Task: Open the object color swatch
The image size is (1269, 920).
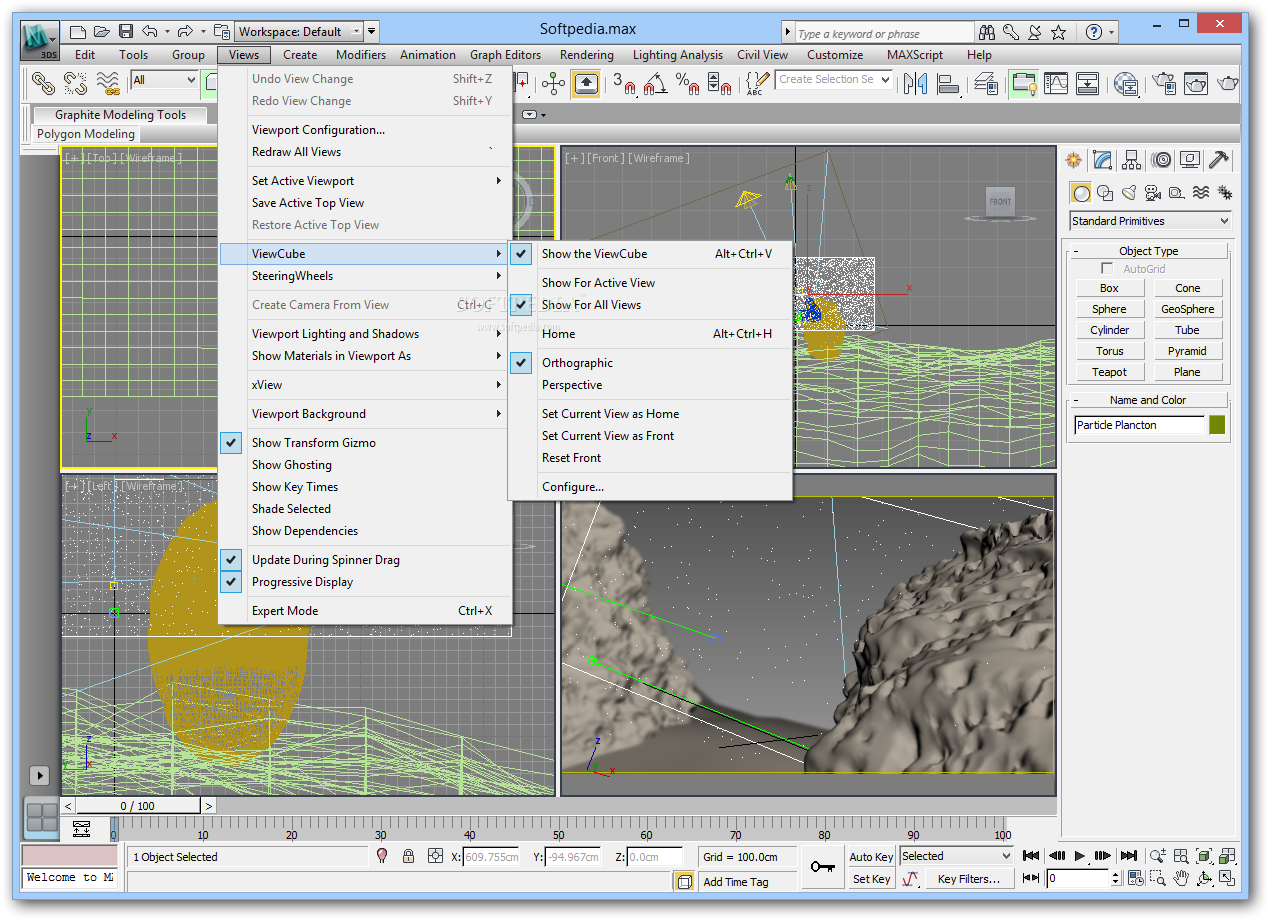Action: pyautogui.click(x=1217, y=425)
